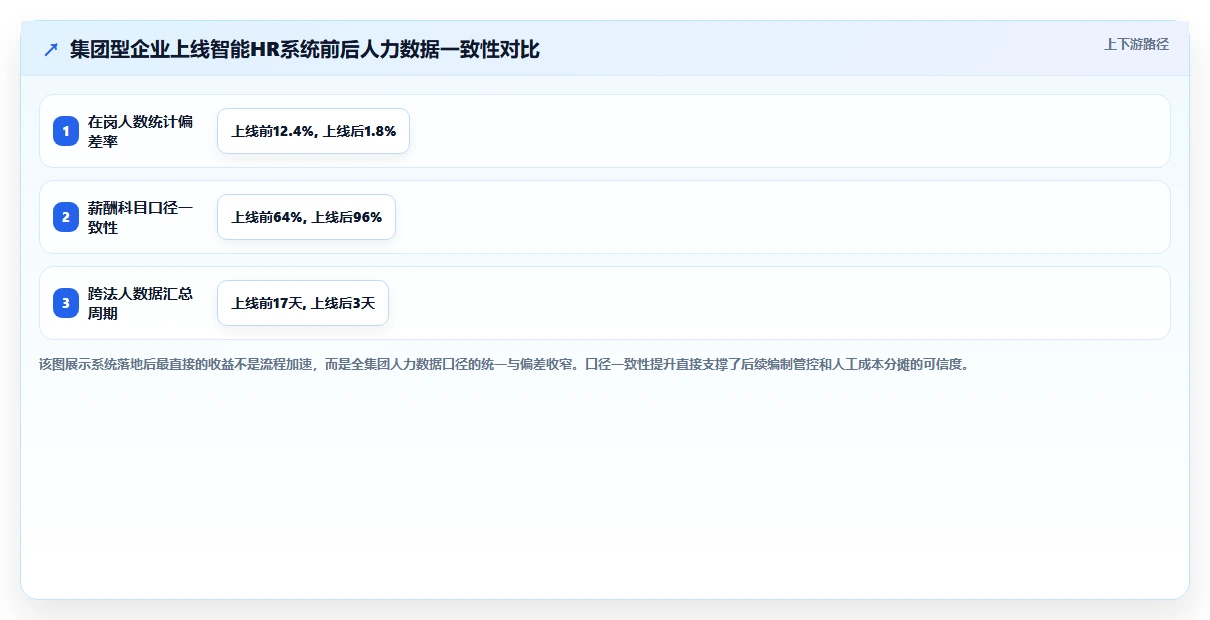Select the 上线前64%, 上线后96% value chip
The height and width of the screenshot is (620, 1210).
(x=307, y=217)
